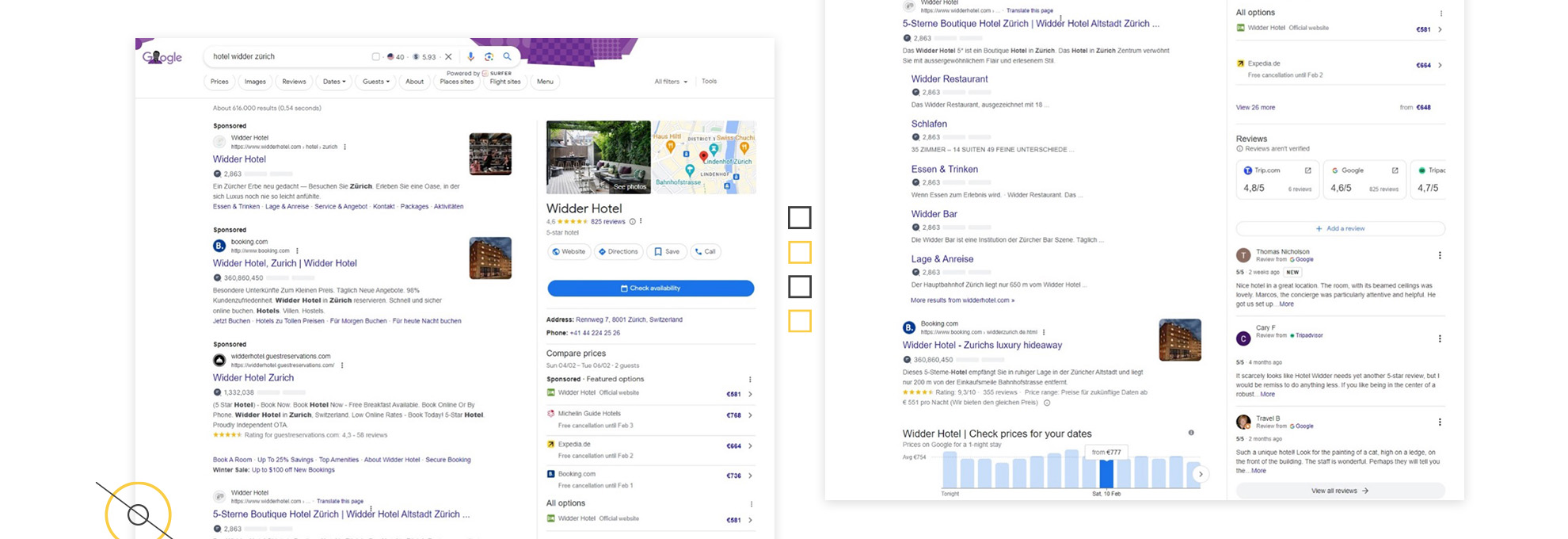Click the Save bookmark button for Widder Hotel

(x=667, y=251)
